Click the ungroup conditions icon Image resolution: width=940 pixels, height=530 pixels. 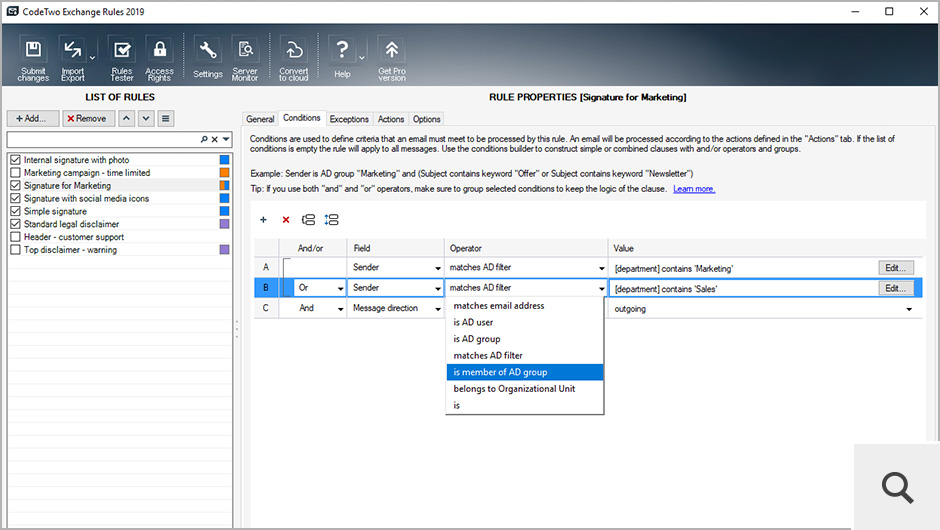(x=332, y=220)
